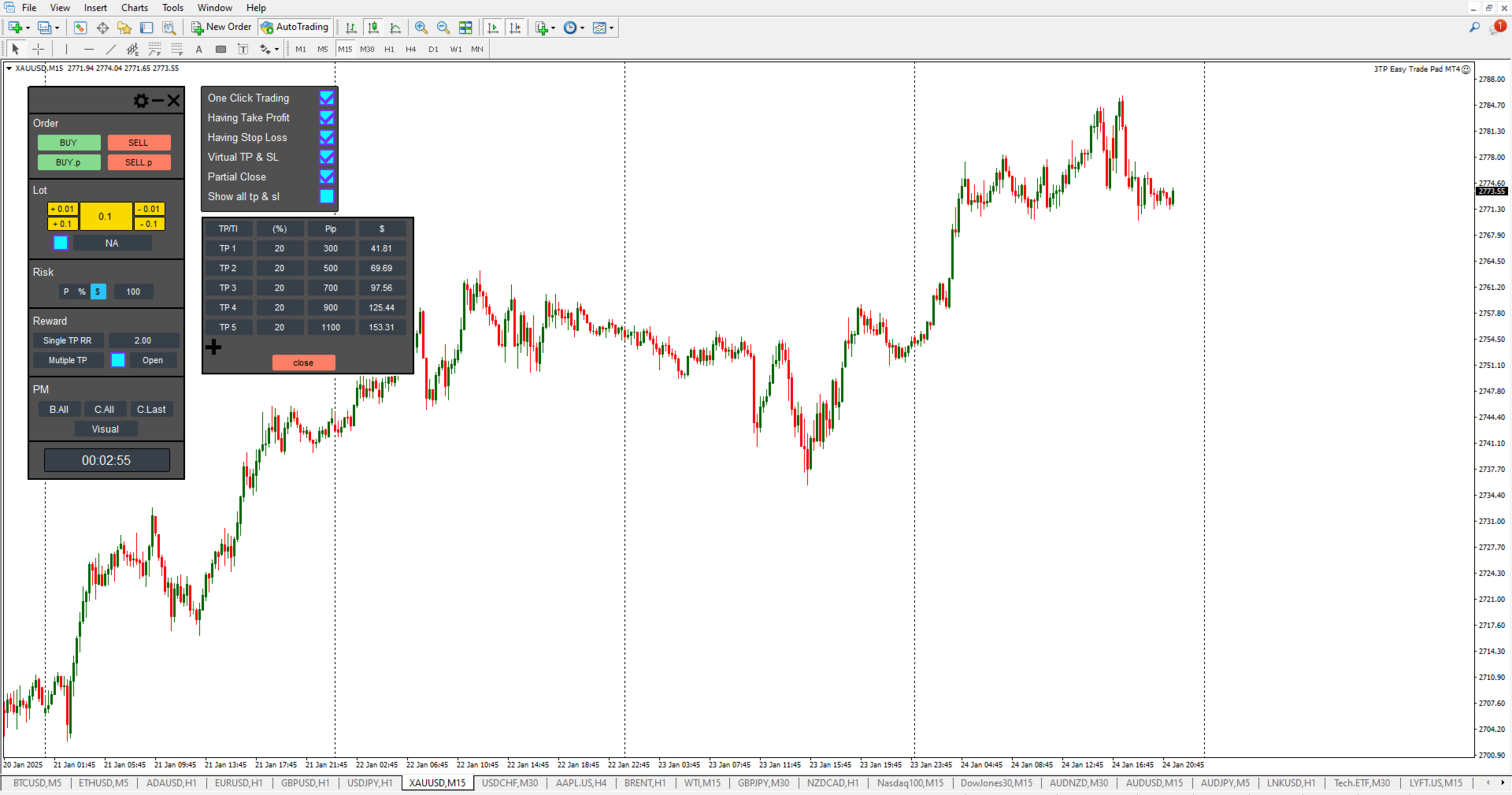Screen dimensions: 1512x795
Task: Add a TP row with plus icon
Action: click(213, 347)
